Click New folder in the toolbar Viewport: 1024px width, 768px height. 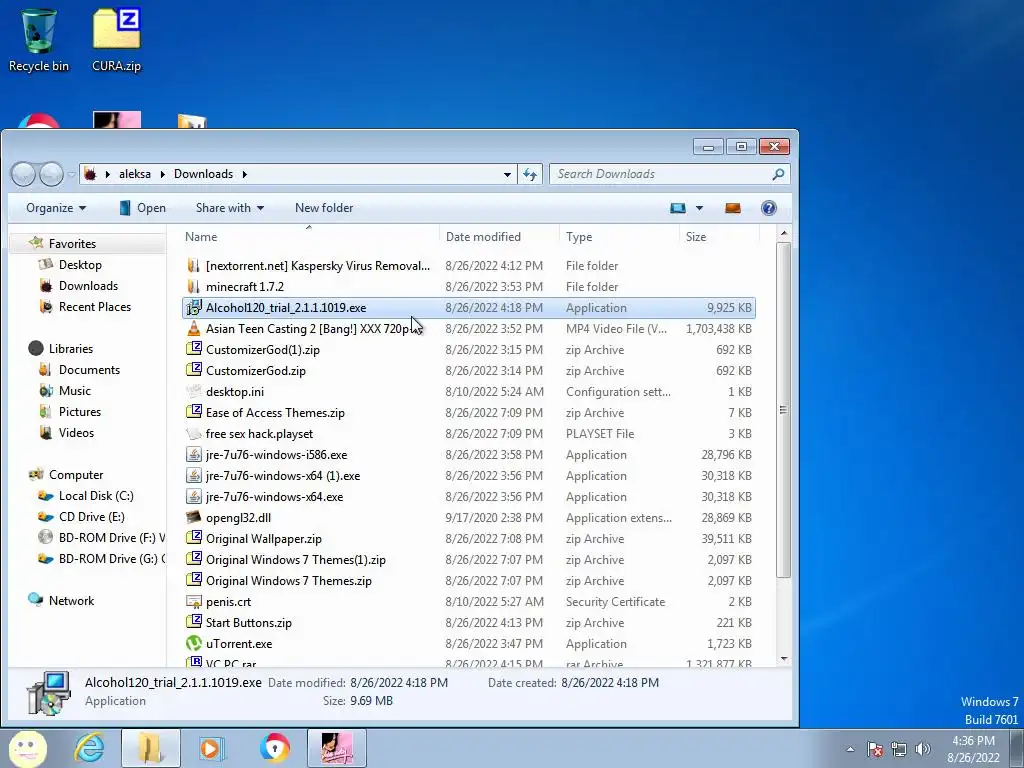pyautogui.click(x=324, y=208)
